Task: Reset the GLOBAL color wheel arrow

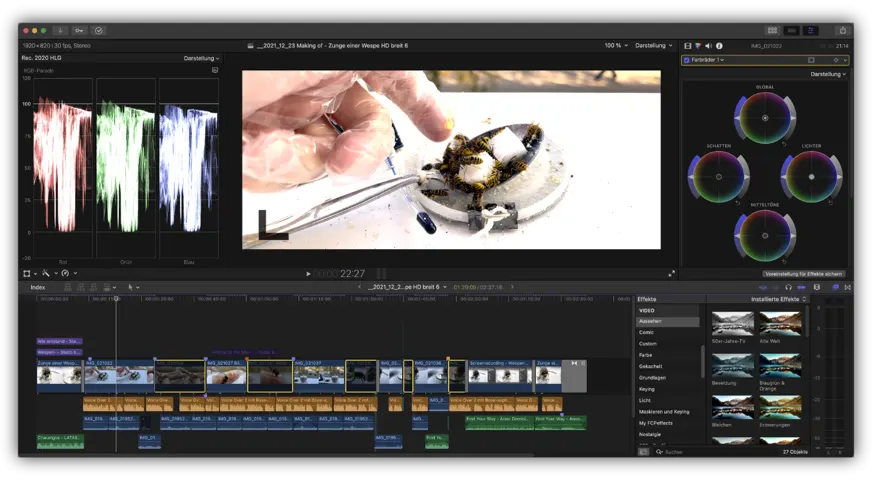Action: pyautogui.click(x=785, y=144)
